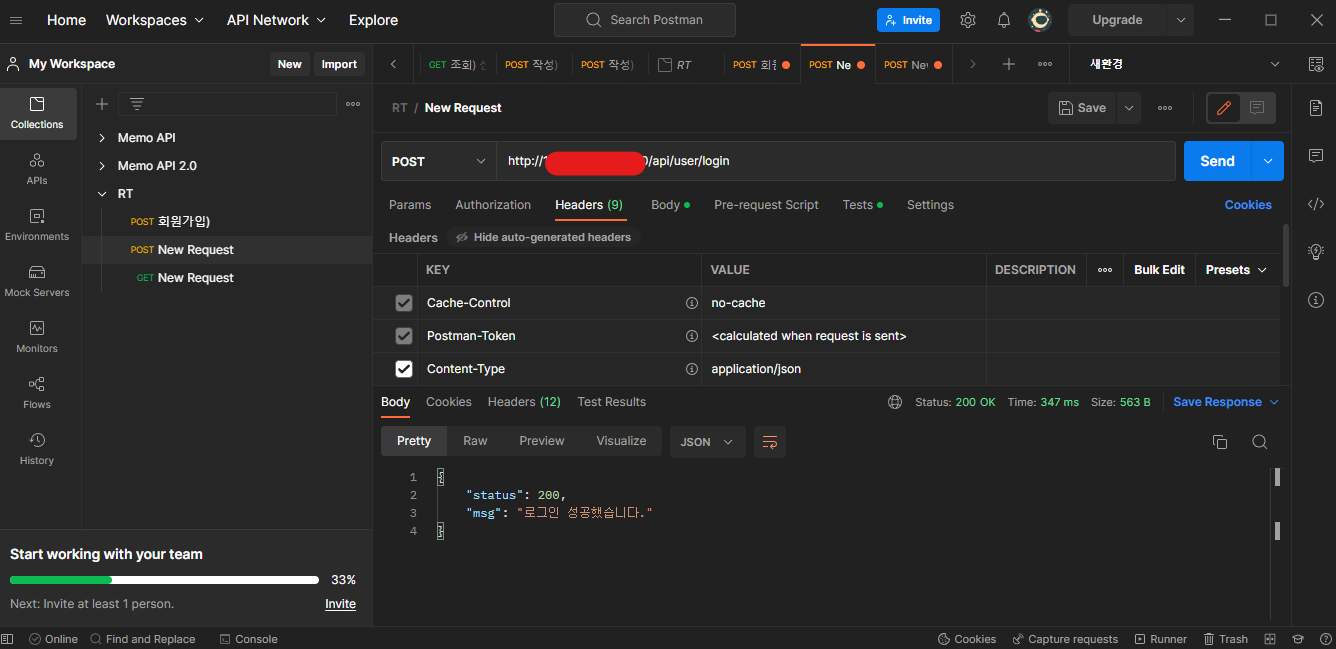
Task: Open the collections options ellipsis menu
Action: [353, 104]
